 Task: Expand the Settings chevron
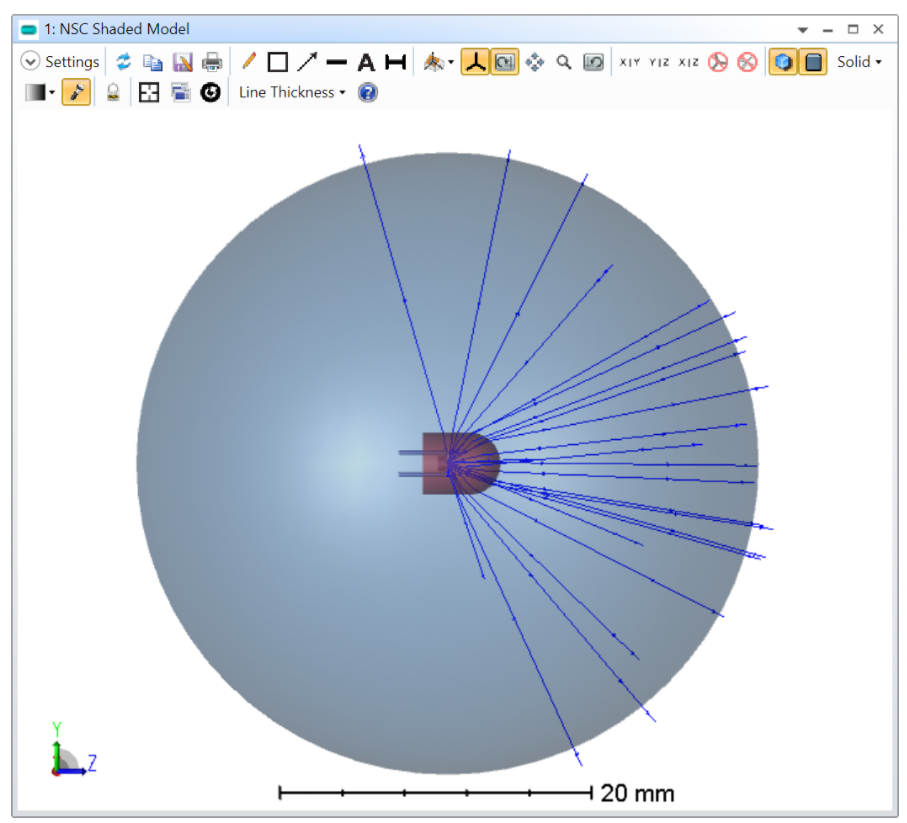(x=30, y=61)
